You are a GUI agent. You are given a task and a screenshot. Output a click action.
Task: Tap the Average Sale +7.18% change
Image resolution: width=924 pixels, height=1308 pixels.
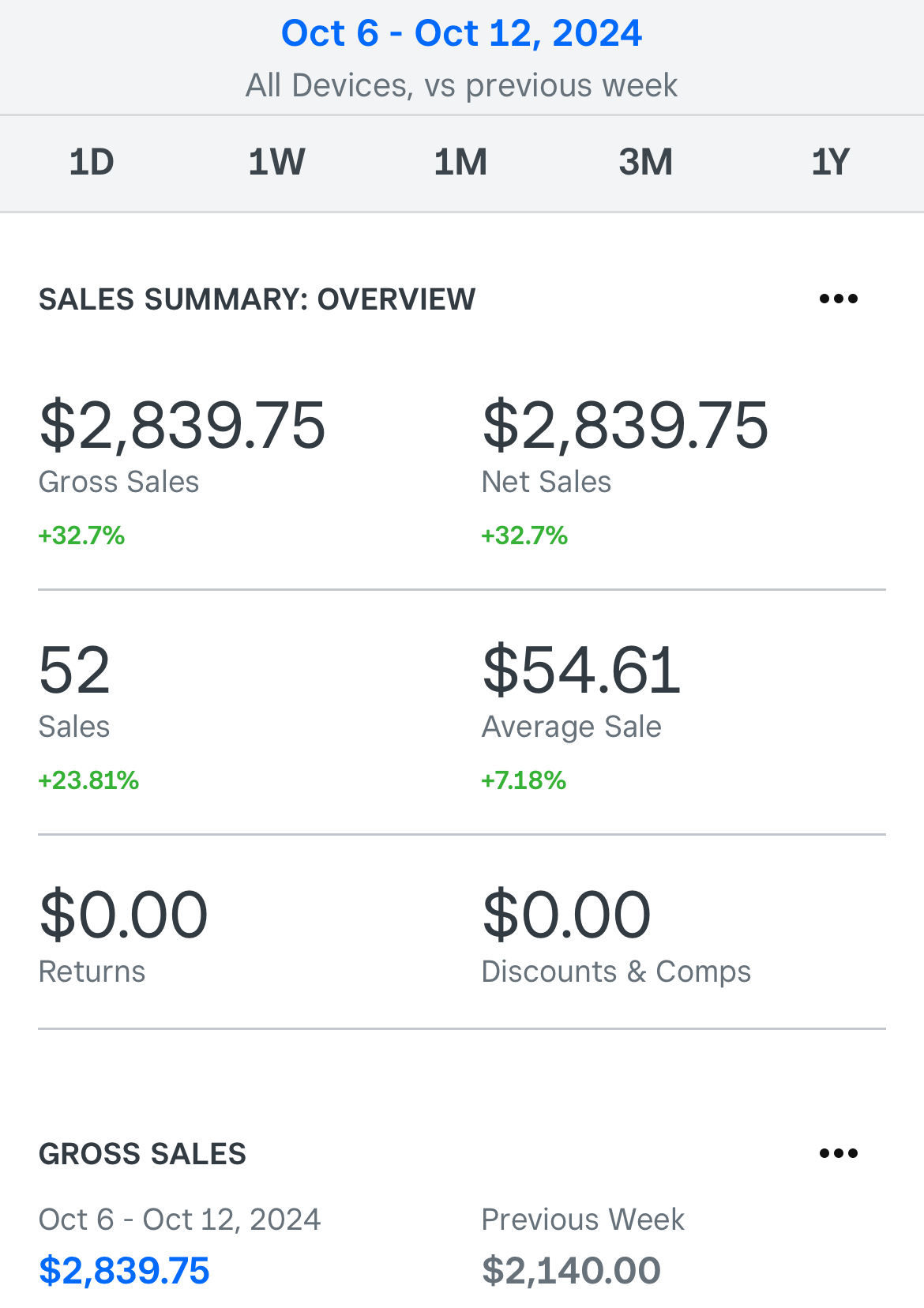(x=524, y=780)
